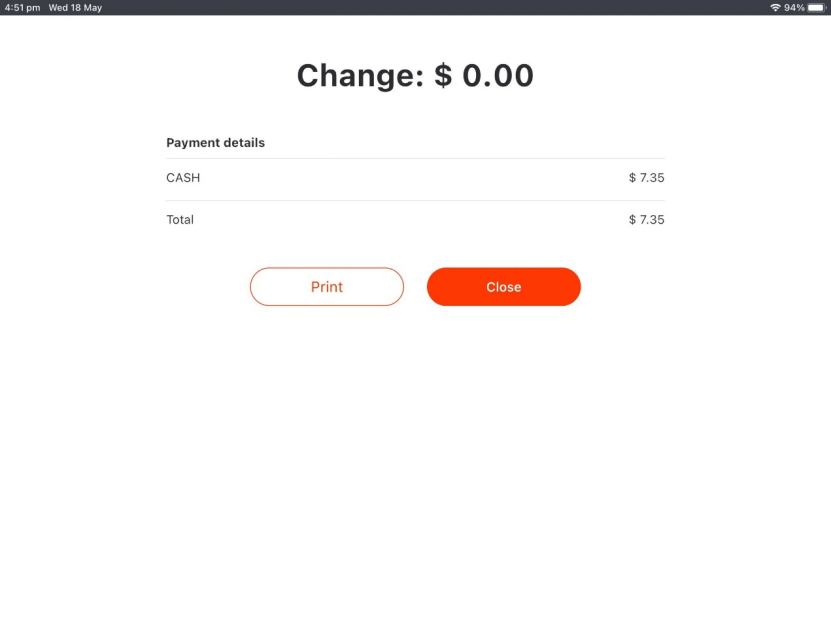This screenshot has height=623, width=831.
Task: Tap the Print receipt button
Action: point(326,287)
